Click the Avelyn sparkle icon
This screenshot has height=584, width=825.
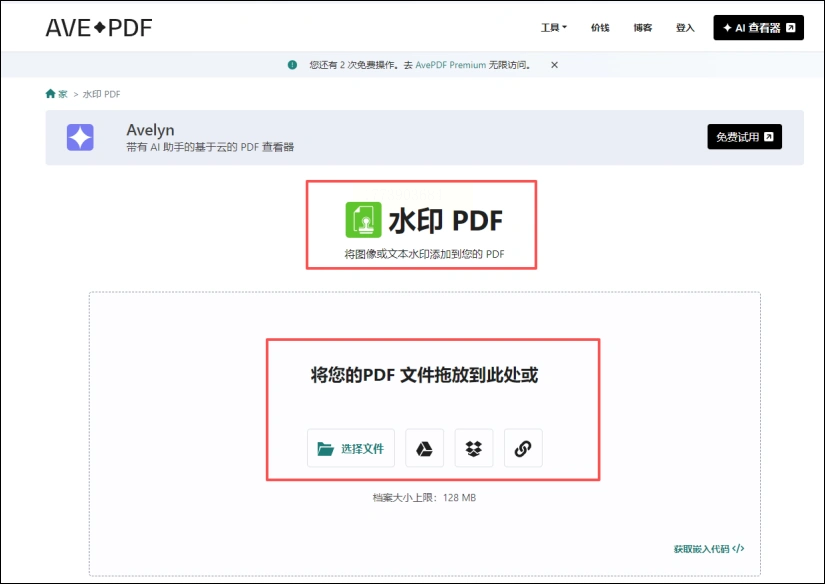80,137
